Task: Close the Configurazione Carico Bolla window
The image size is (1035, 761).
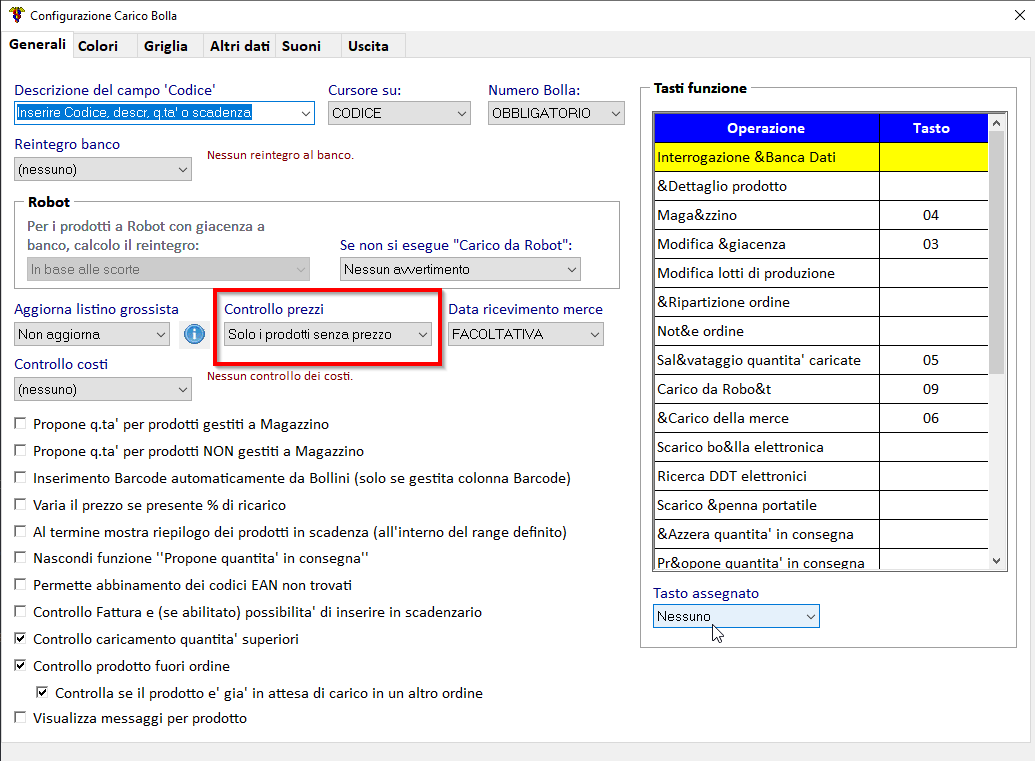Action: tap(1019, 15)
